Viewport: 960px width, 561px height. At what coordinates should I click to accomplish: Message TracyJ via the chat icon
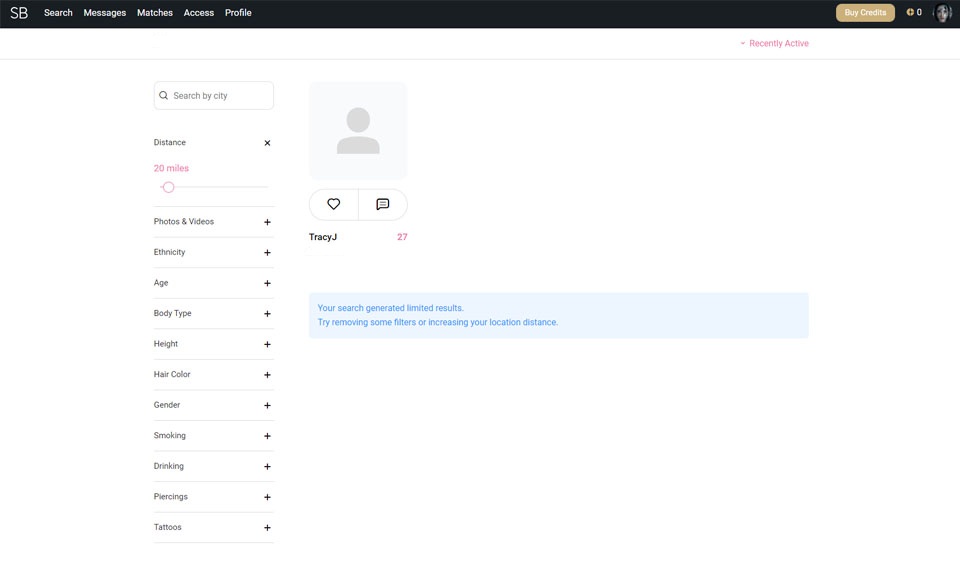[382, 204]
